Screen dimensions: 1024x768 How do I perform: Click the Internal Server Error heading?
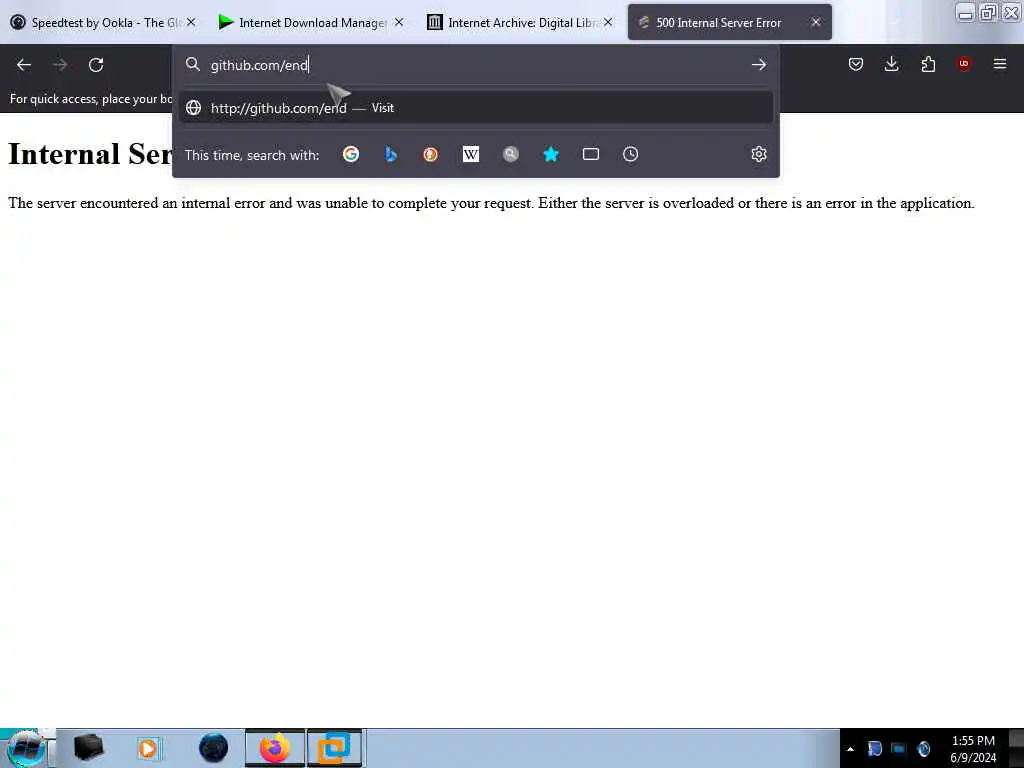coord(89,154)
